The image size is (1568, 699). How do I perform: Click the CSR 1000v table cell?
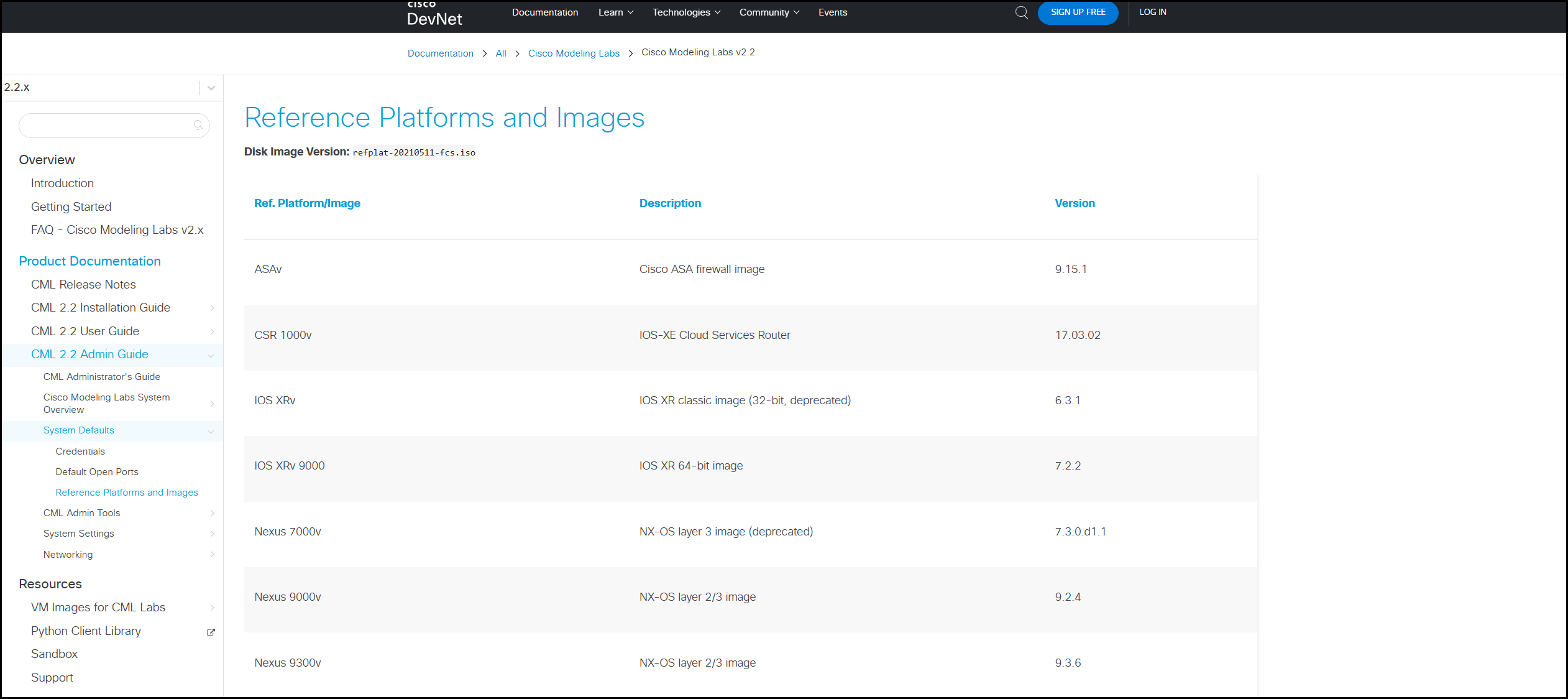pyautogui.click(x=283, y=335)
